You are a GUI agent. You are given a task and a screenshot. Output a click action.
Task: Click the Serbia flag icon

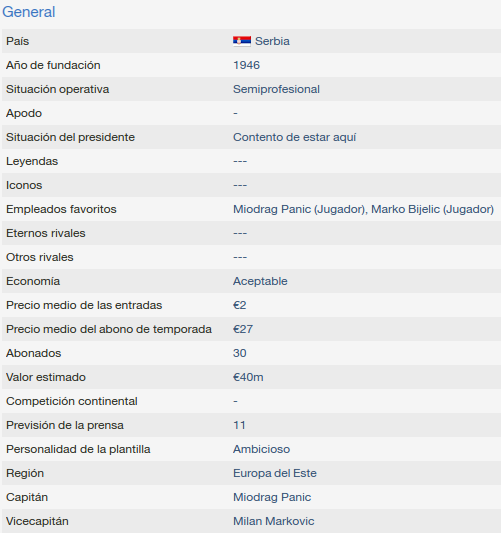(x=242, y=41)
